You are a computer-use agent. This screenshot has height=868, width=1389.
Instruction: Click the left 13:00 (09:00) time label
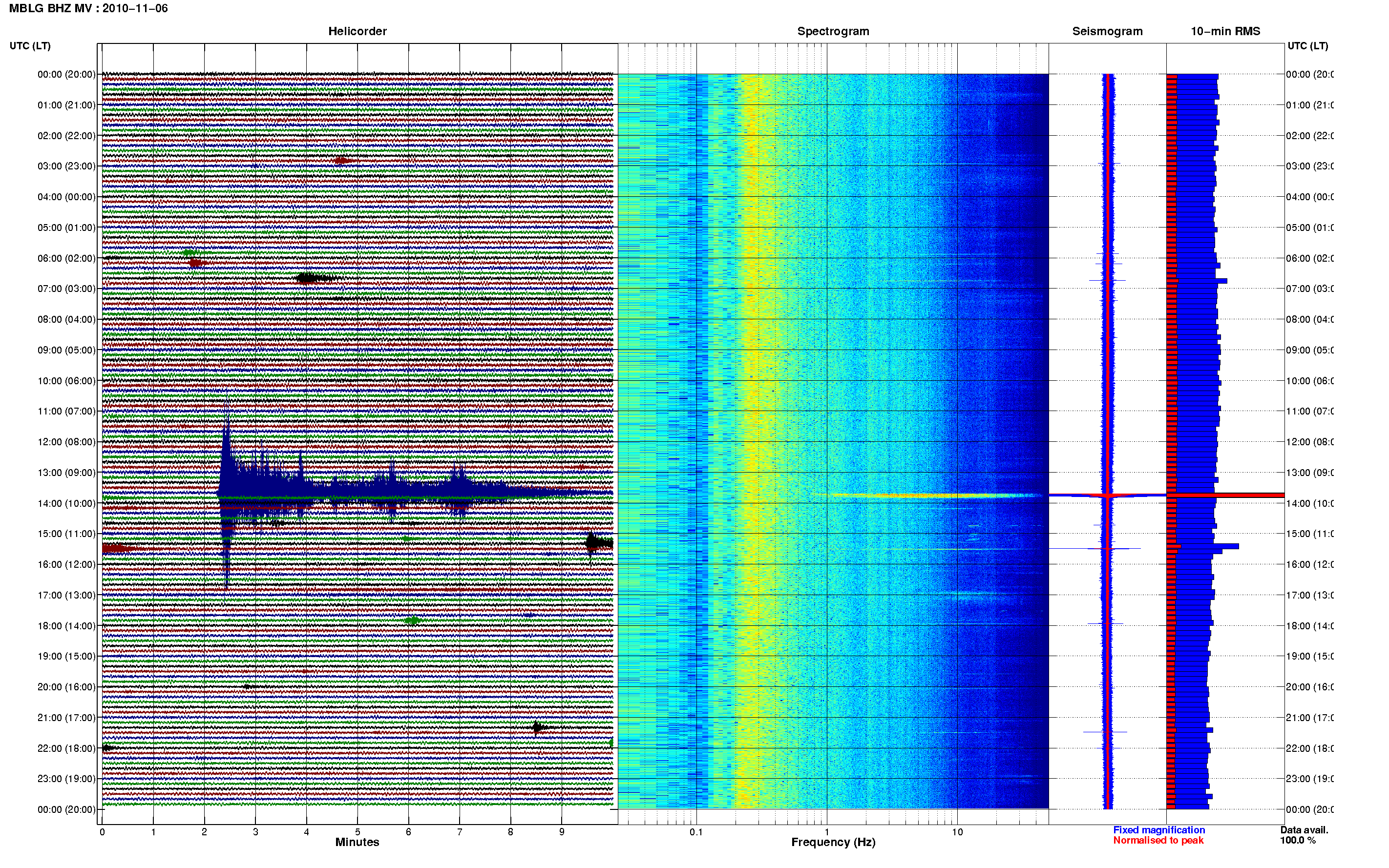pyautogui.click(x=66, y=473)
